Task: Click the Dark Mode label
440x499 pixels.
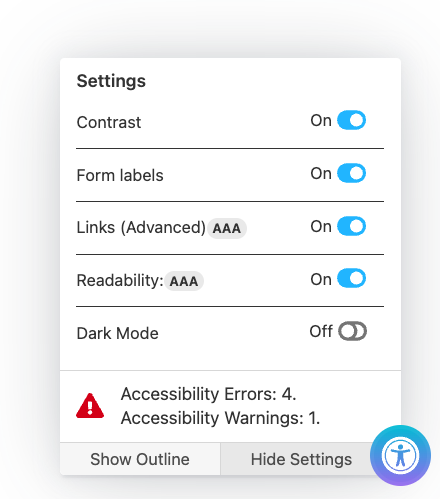Action: coord(117,333)
